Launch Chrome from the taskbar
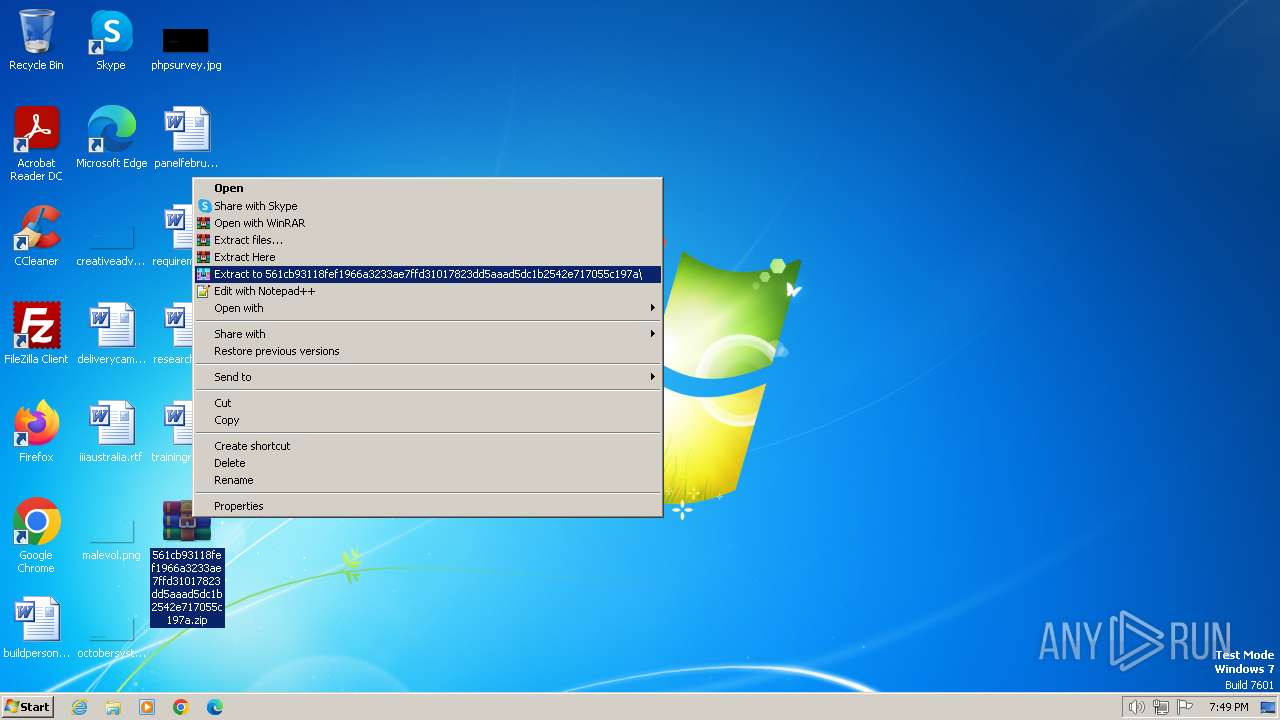1280x720 pixels. [x=181, y=707]
